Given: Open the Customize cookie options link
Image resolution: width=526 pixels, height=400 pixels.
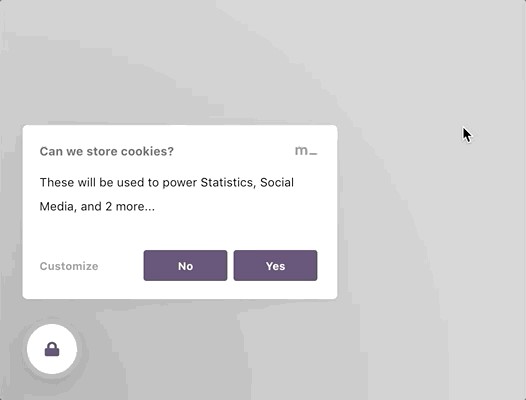Looking at the screenshot, I should tap(69, 266).
